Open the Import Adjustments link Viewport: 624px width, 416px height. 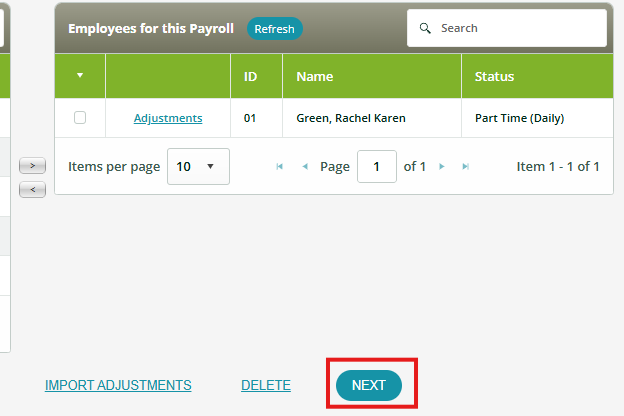[x=118, y=385]
